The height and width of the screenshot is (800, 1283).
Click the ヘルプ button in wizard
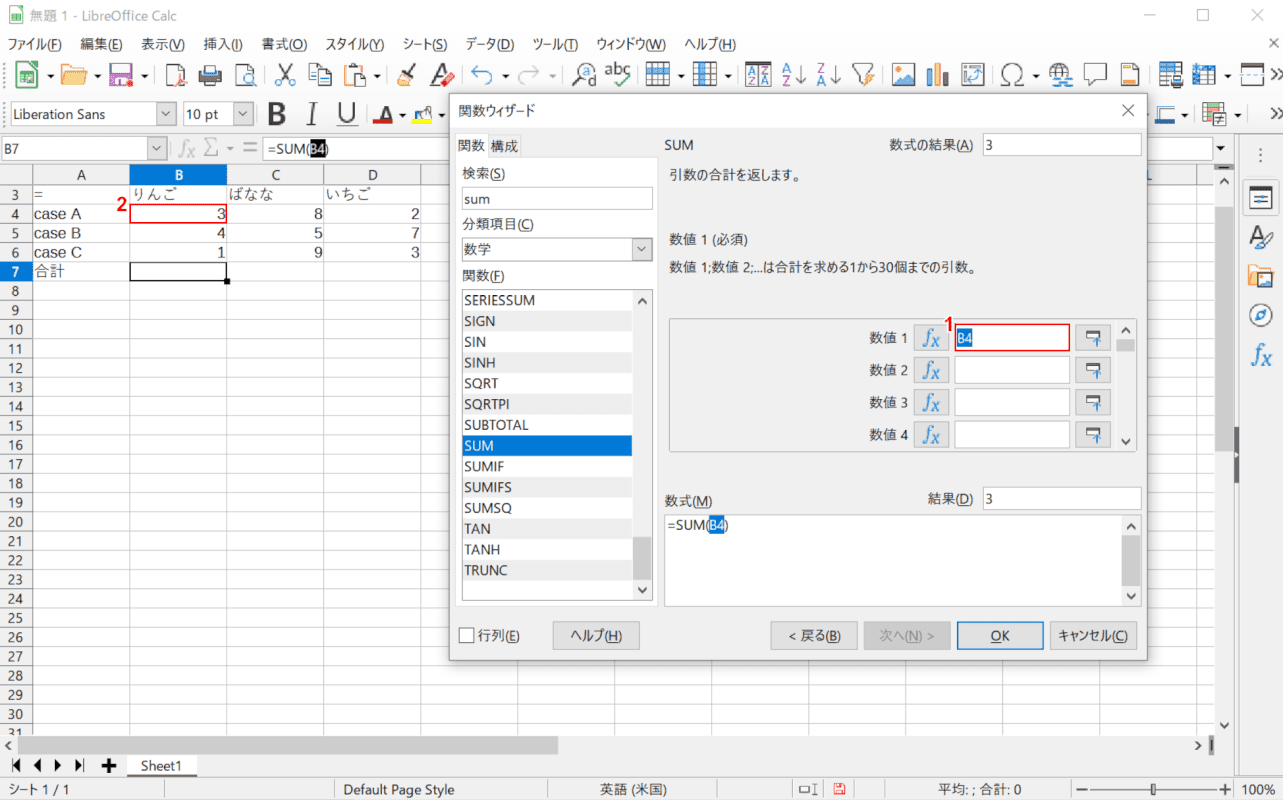point(596,635)
